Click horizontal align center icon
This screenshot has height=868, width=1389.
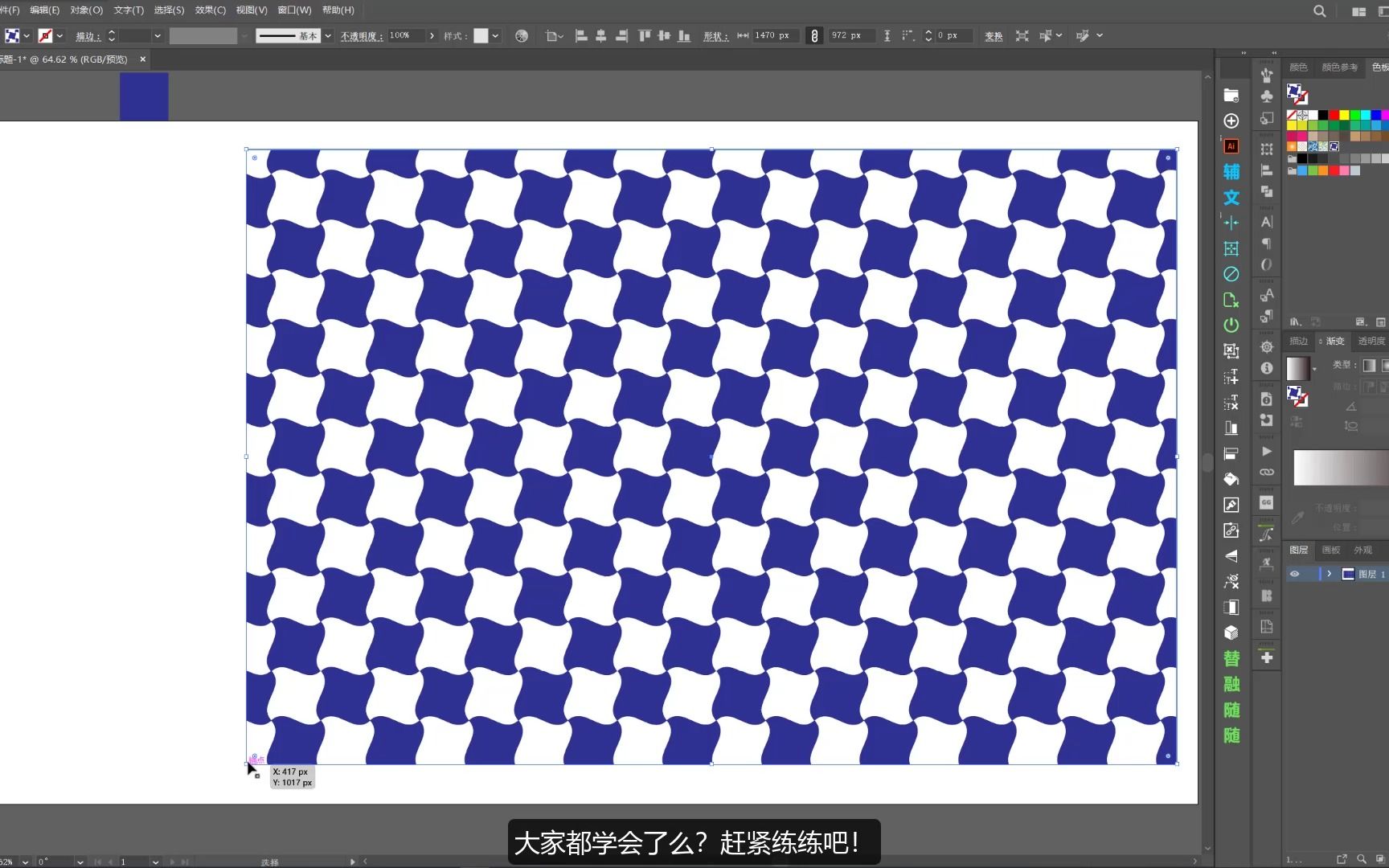(x=600, y=36)
